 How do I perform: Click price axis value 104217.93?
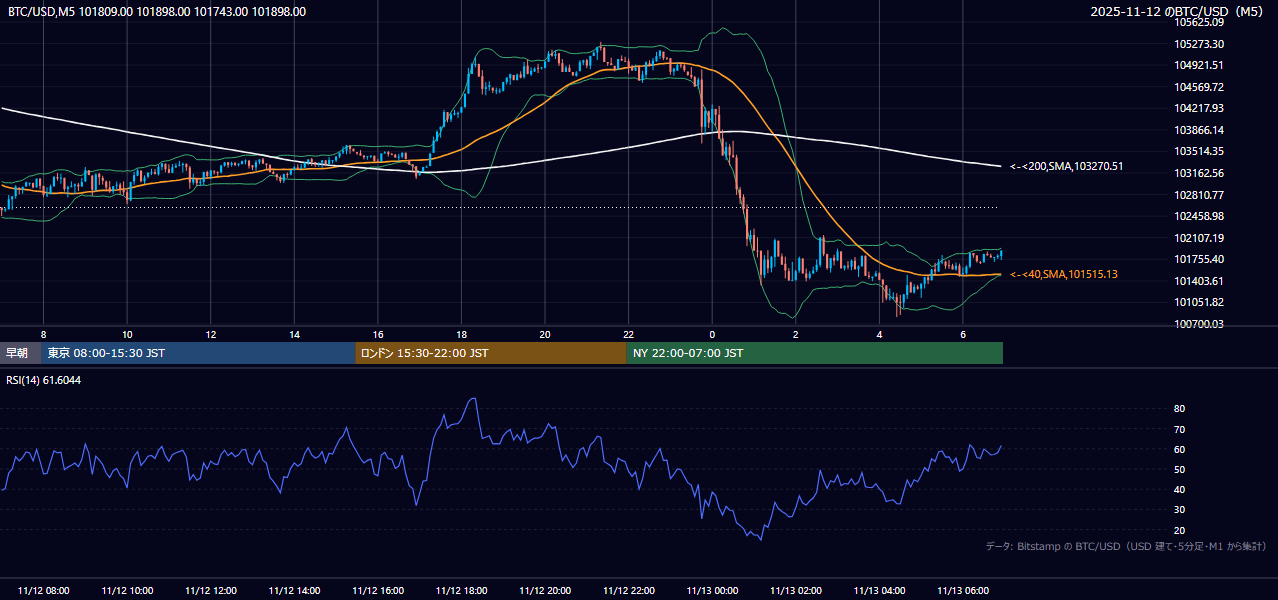point(1200,108)
